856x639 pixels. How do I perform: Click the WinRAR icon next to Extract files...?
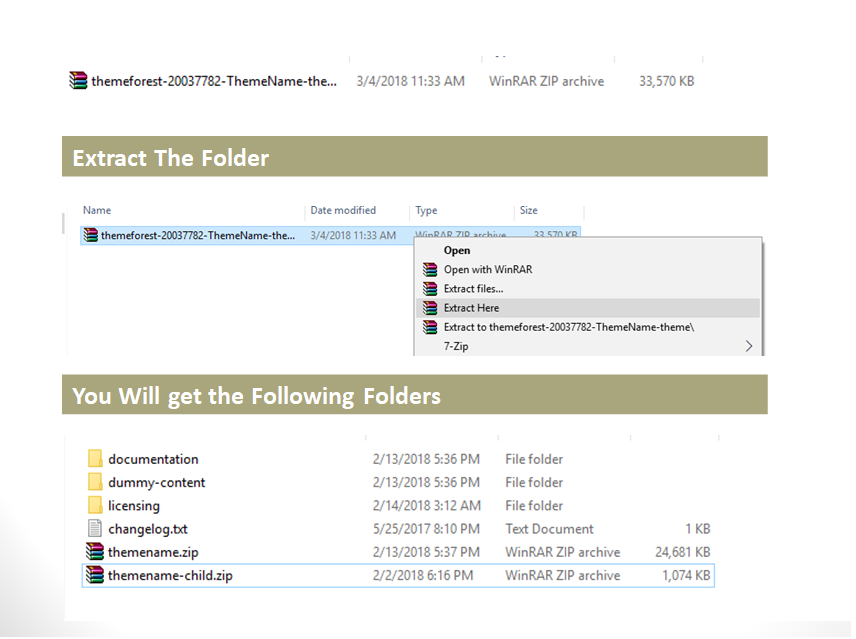(x=430, y=289)
